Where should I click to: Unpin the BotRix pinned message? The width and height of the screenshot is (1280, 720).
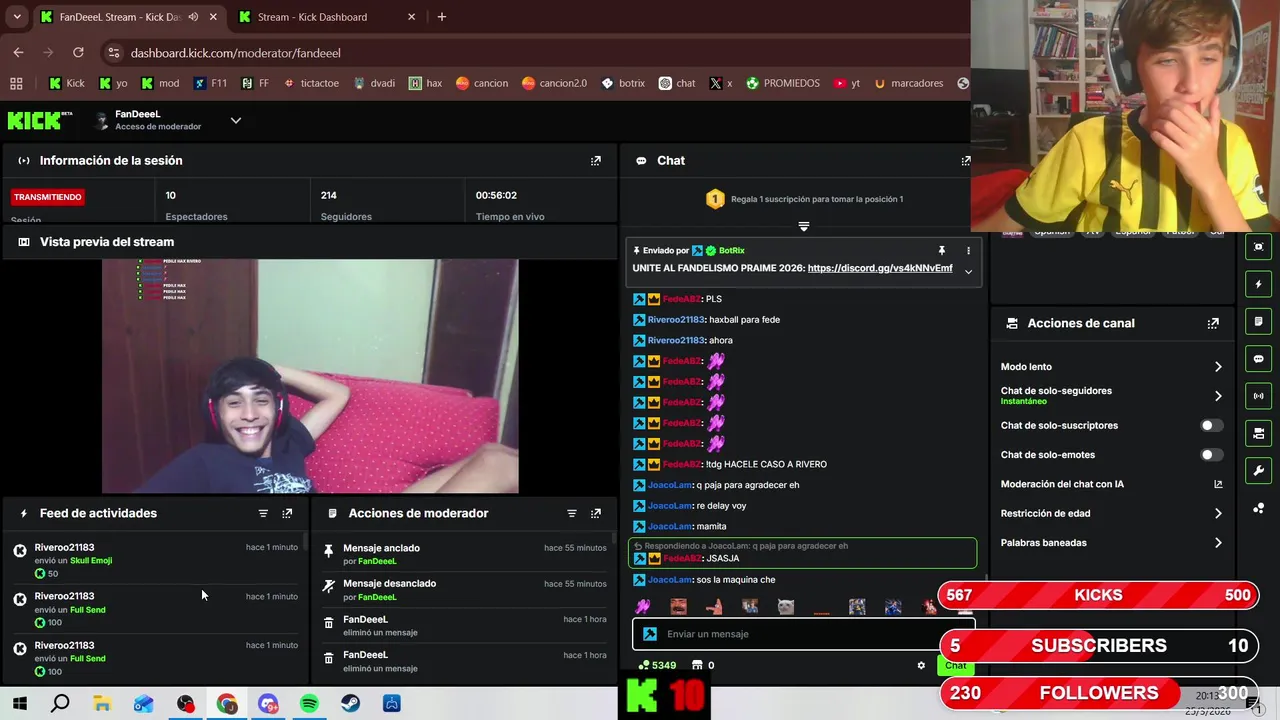pos(941,250)
